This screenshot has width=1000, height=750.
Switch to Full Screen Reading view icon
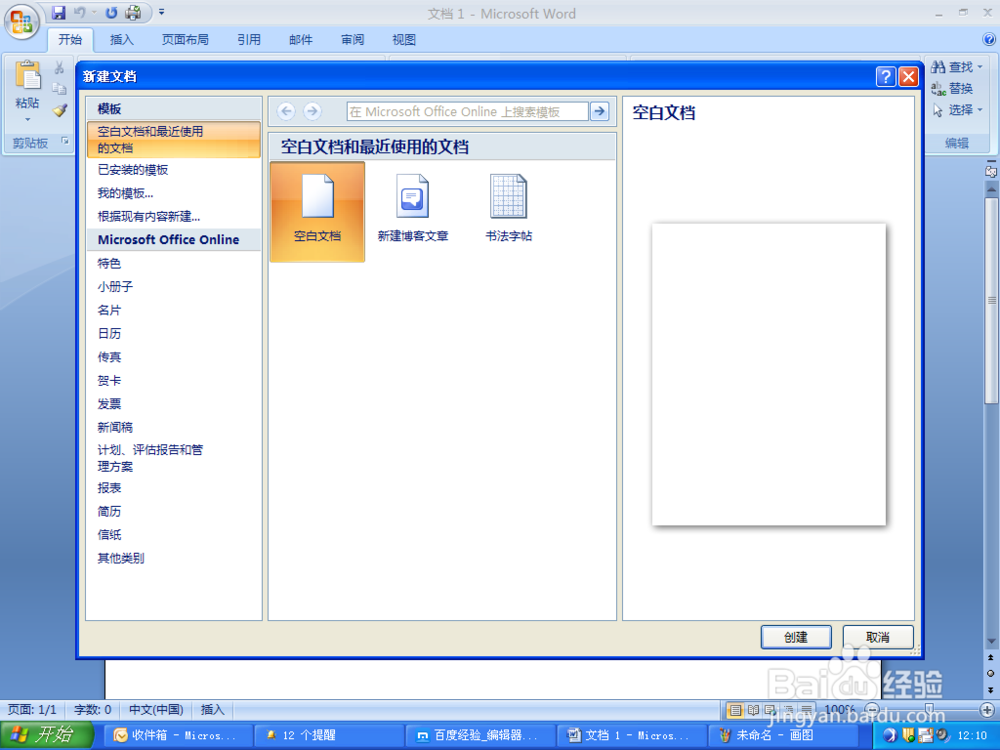[x=753, y=710]
